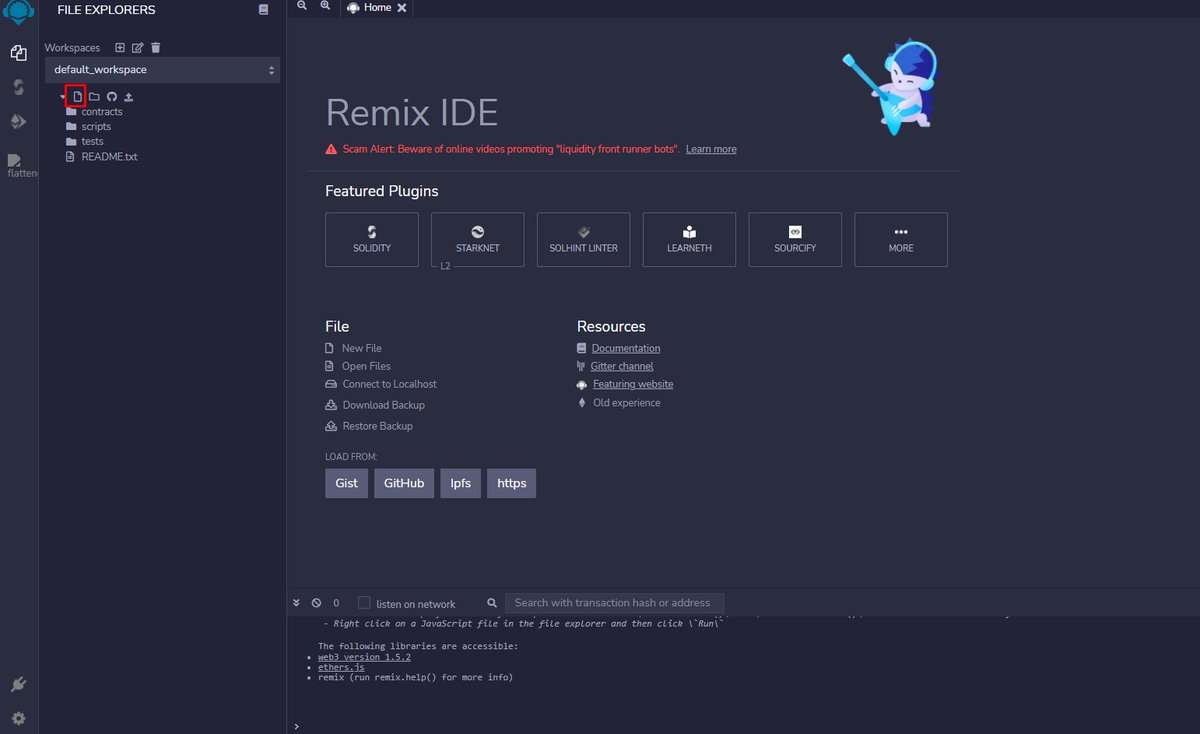Open the Gitter channel link

click(622, 366)
